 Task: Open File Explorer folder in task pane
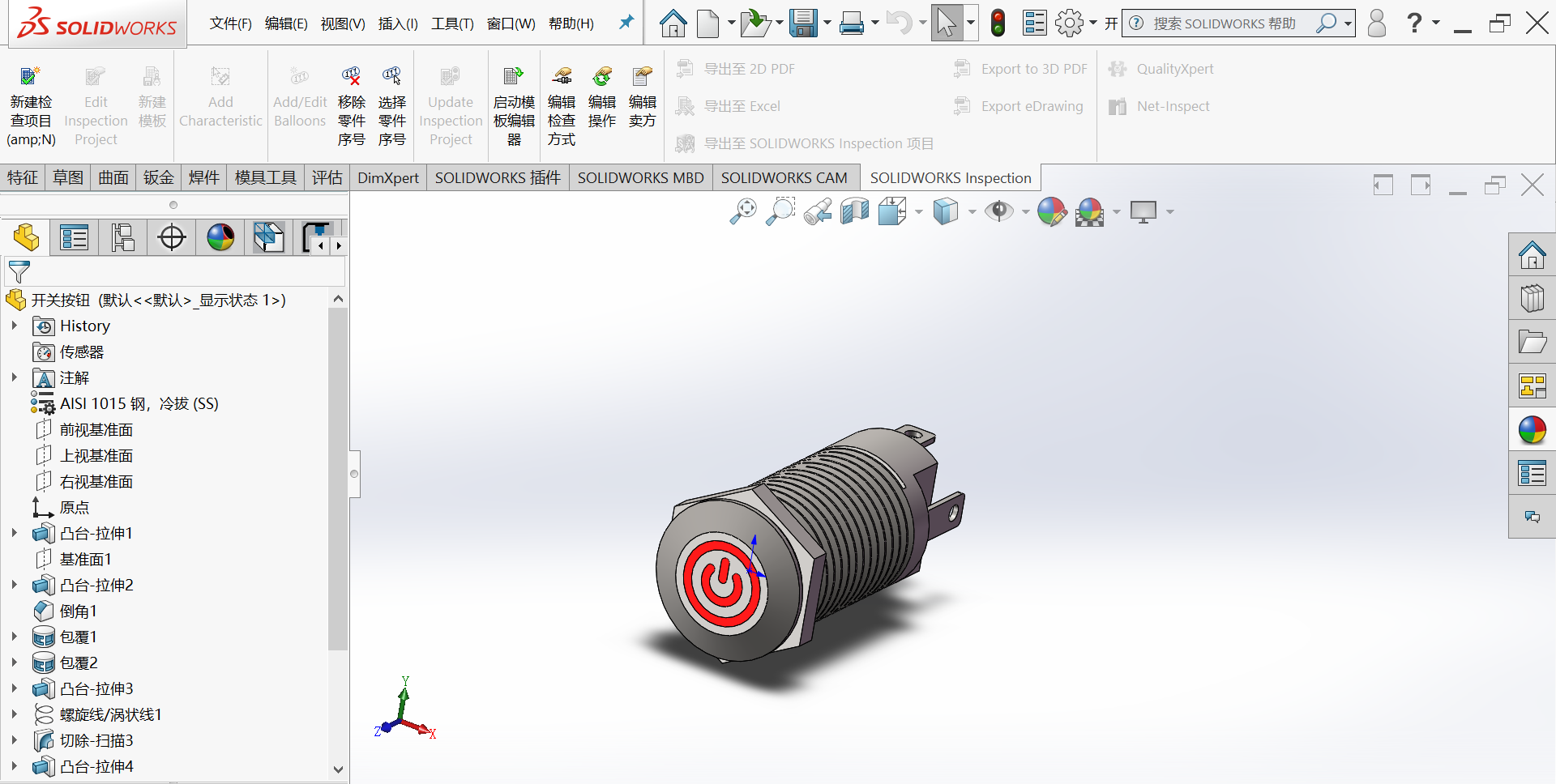(1532, 343)
